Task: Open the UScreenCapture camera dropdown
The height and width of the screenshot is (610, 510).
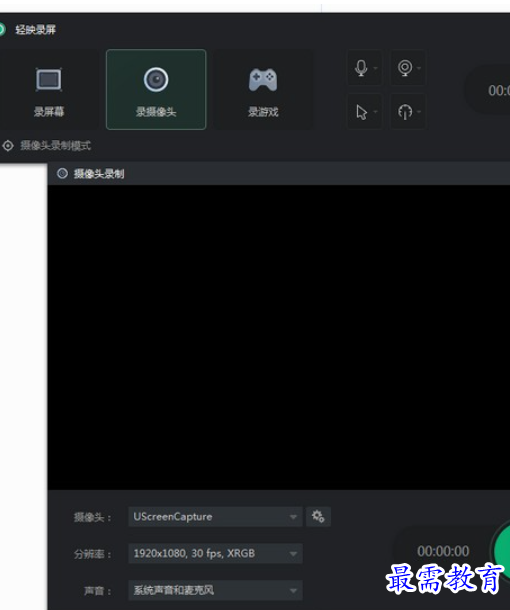Action: click(x=215, y=517)
